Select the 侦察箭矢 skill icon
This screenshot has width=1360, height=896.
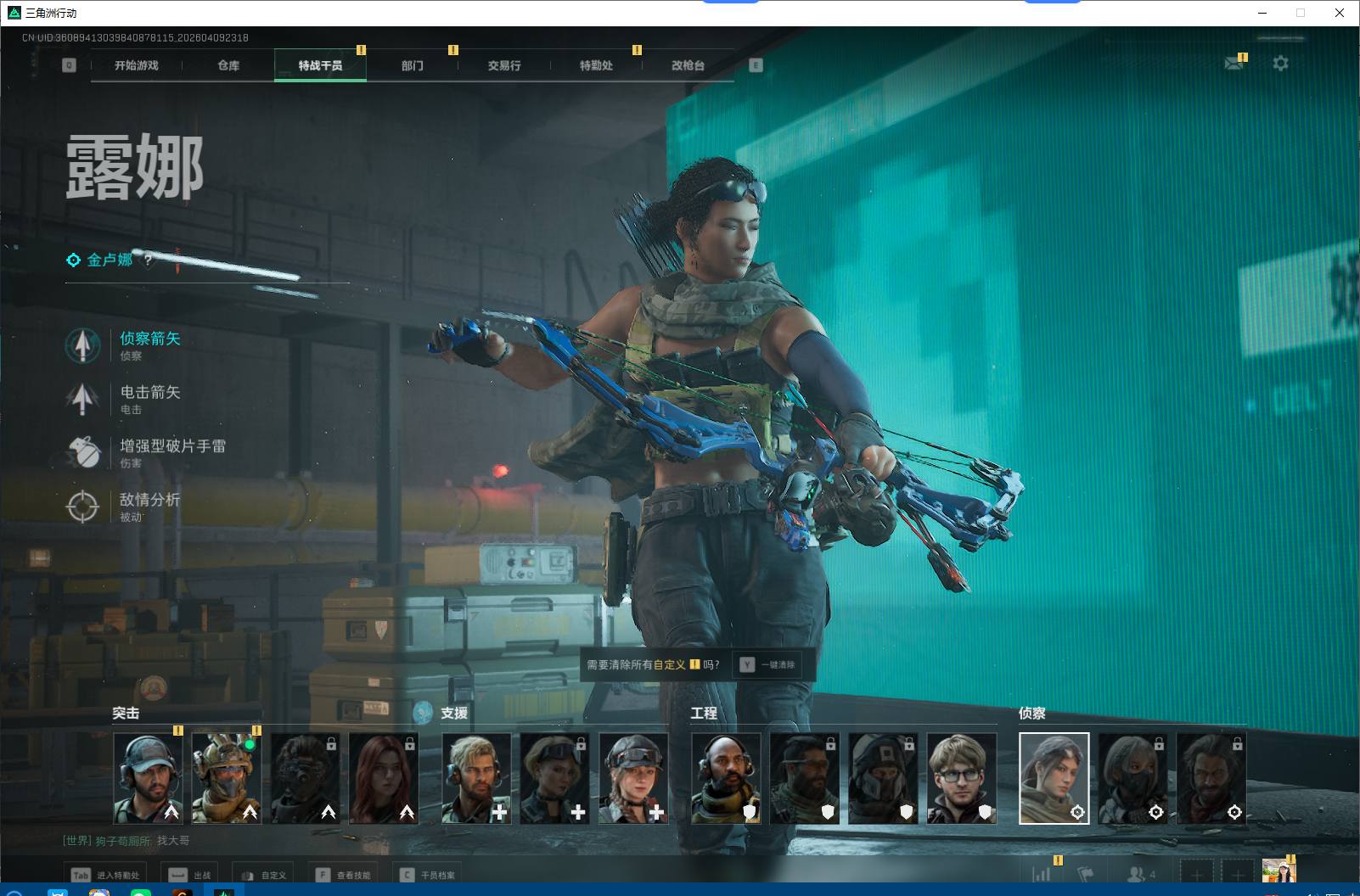click(x=82, y=345)
